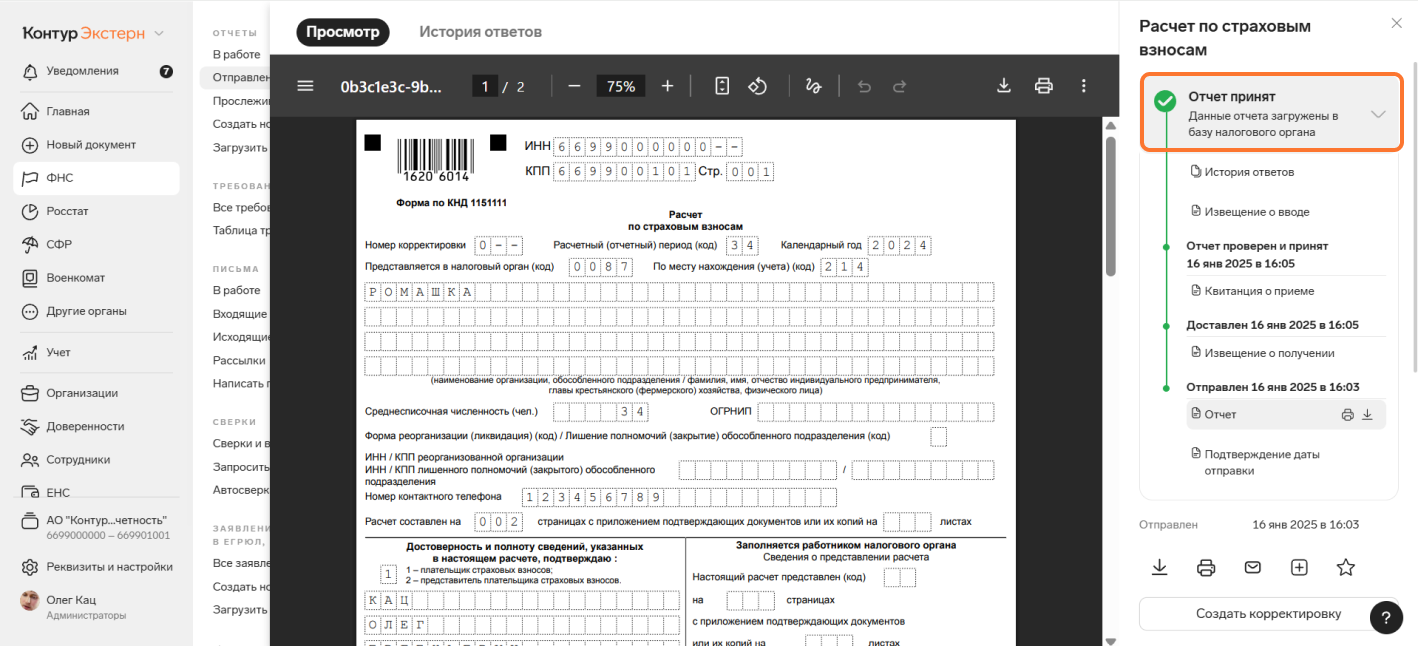Zoom out with the minus icon
This screenshot has height=646, width=1418.
574,86
